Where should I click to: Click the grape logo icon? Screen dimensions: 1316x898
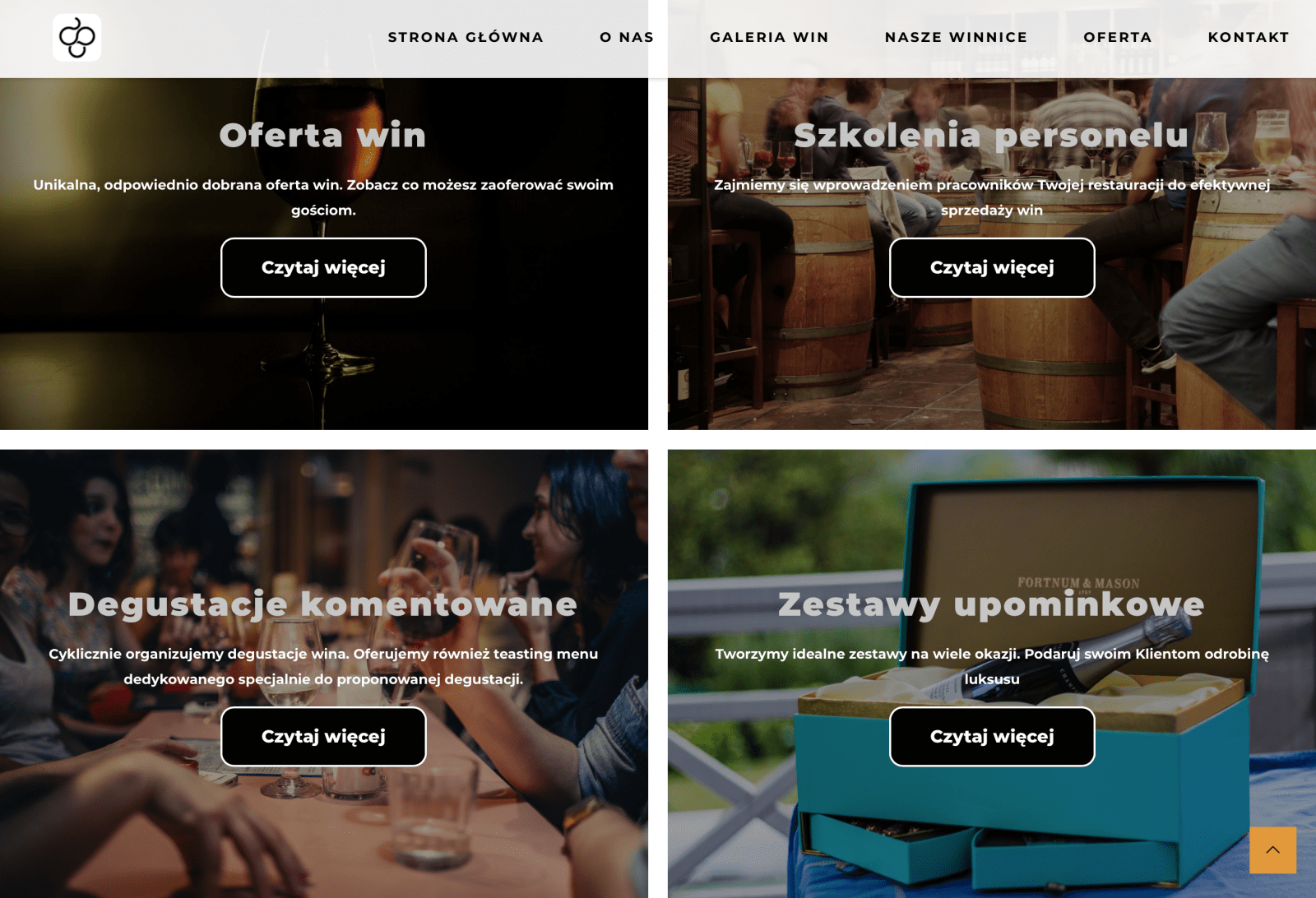coord(76,37)
